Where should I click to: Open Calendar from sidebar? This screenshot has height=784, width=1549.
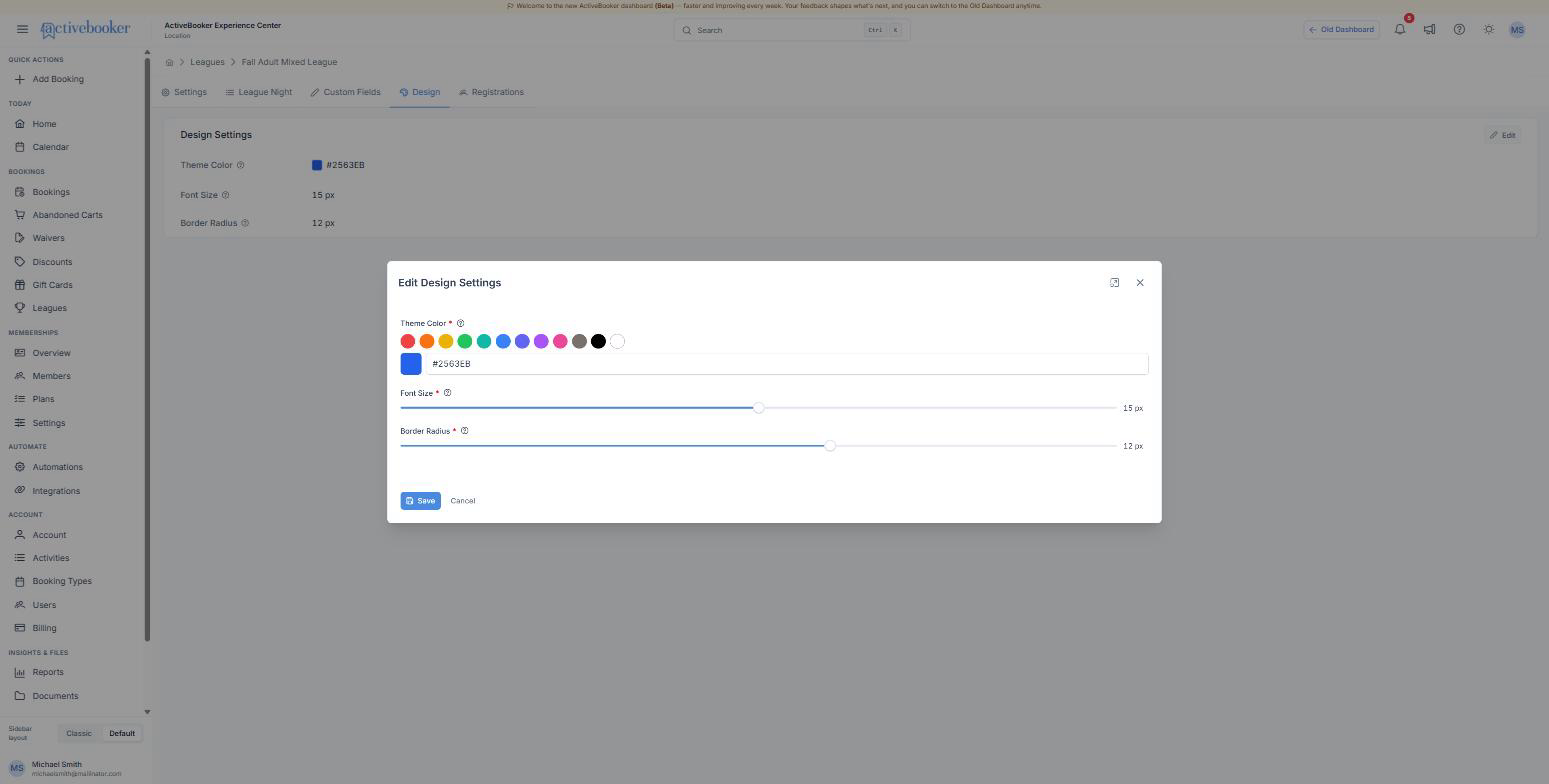pyautogui.click(x=50, y=147)
